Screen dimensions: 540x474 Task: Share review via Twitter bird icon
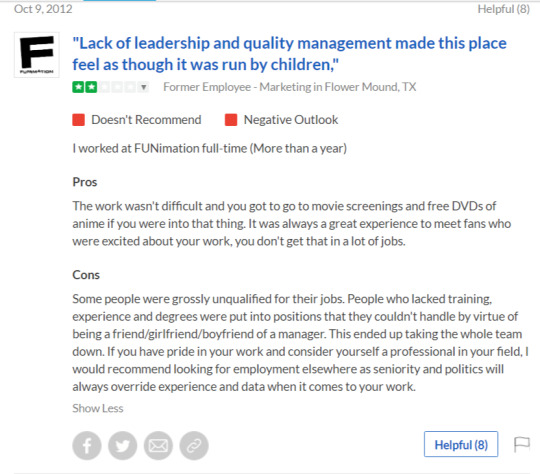(123, 445)
